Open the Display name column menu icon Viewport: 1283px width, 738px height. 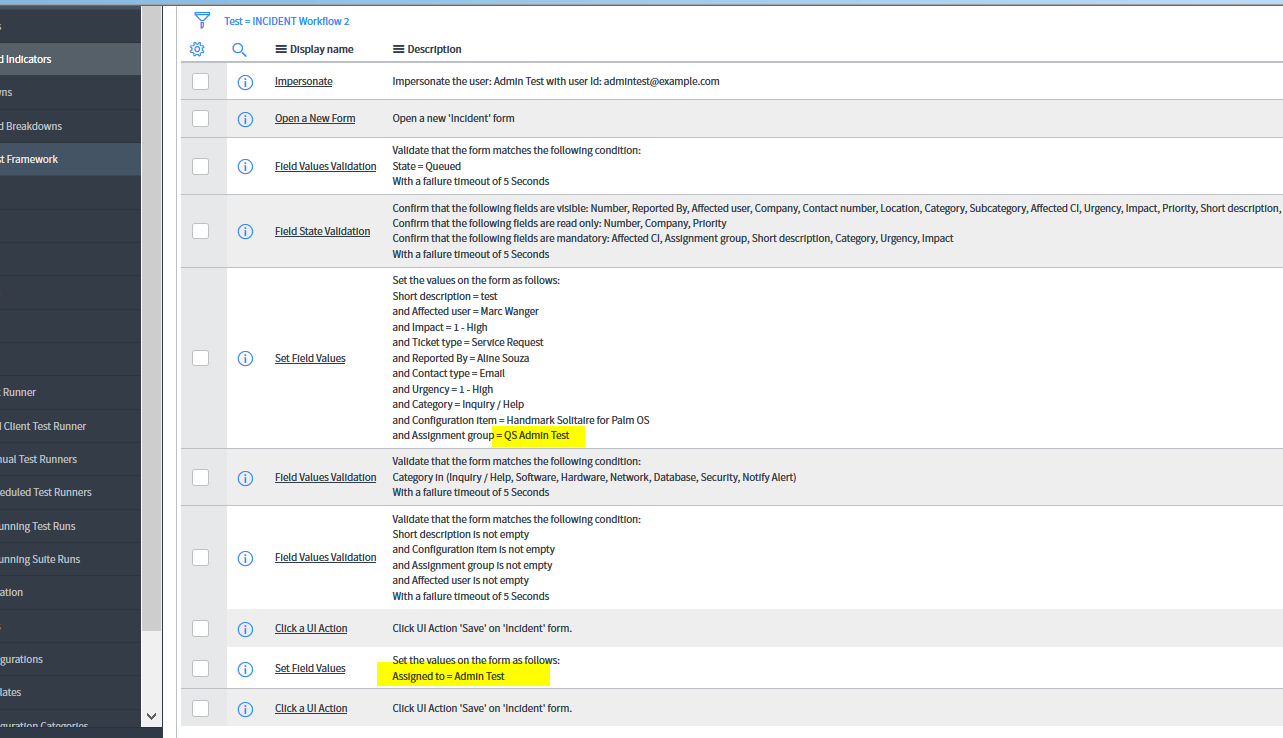coord(281,49)
